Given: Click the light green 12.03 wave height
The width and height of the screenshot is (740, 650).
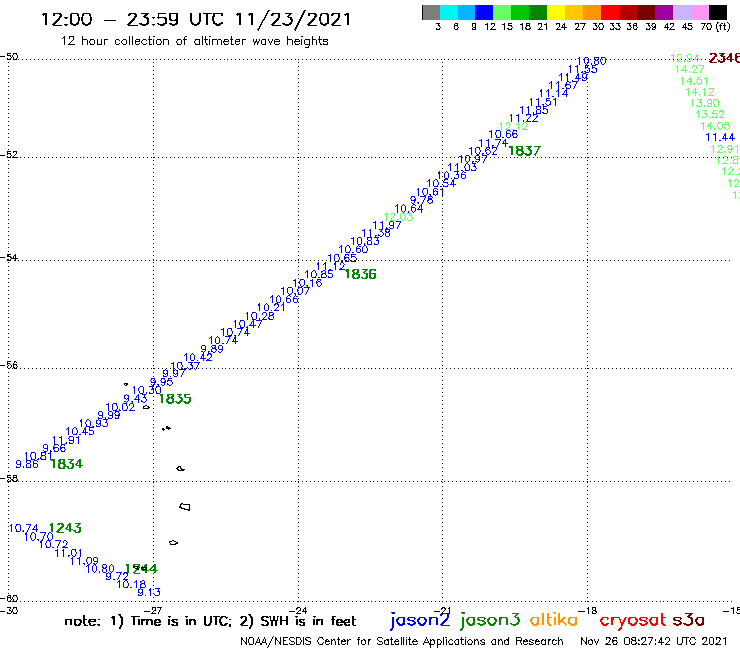Looking at the screenshot, I should click(x=398, y=217).
